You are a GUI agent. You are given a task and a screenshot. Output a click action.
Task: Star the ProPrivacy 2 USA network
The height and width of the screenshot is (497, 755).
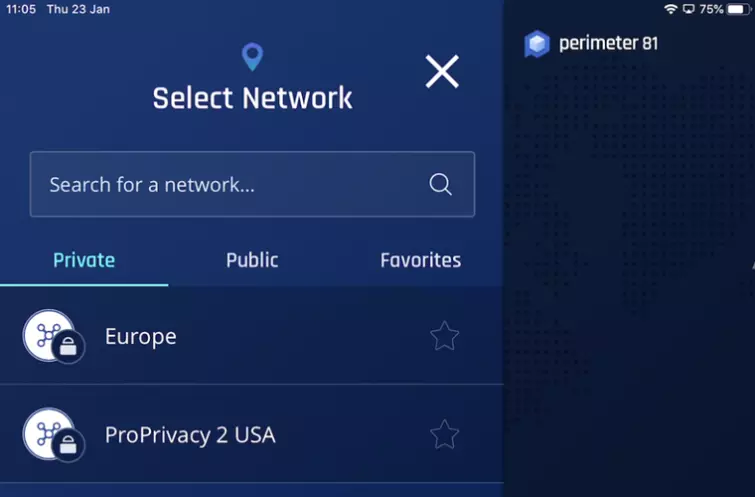(x=444, y=435)
